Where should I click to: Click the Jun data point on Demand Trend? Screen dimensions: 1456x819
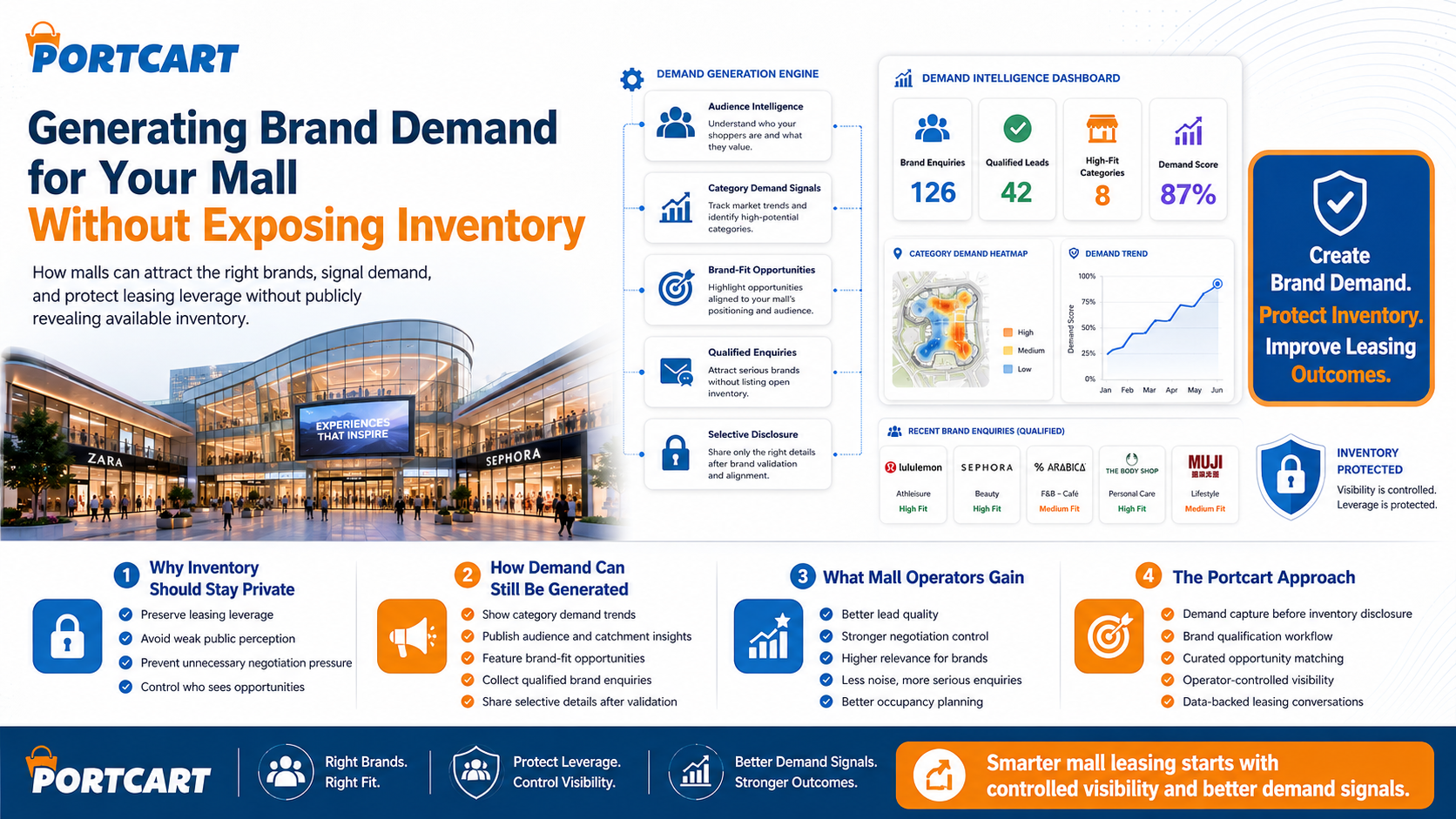pyautogui.click(x=1217, y=284)
